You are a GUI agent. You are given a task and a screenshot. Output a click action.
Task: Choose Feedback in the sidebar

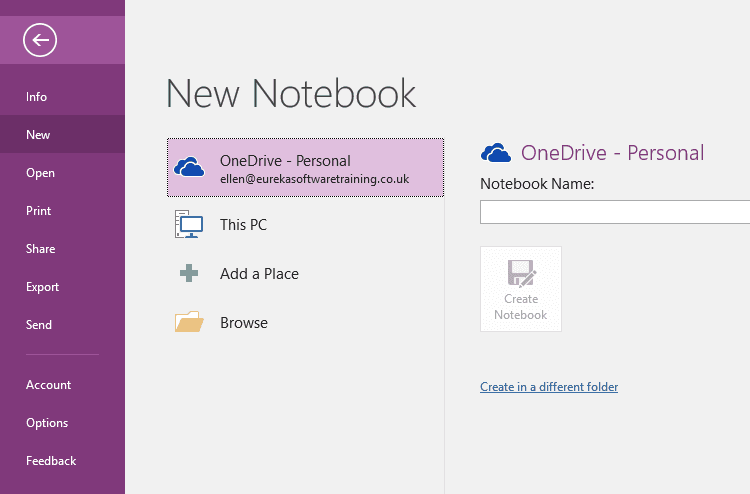click(x=51, y=461)
